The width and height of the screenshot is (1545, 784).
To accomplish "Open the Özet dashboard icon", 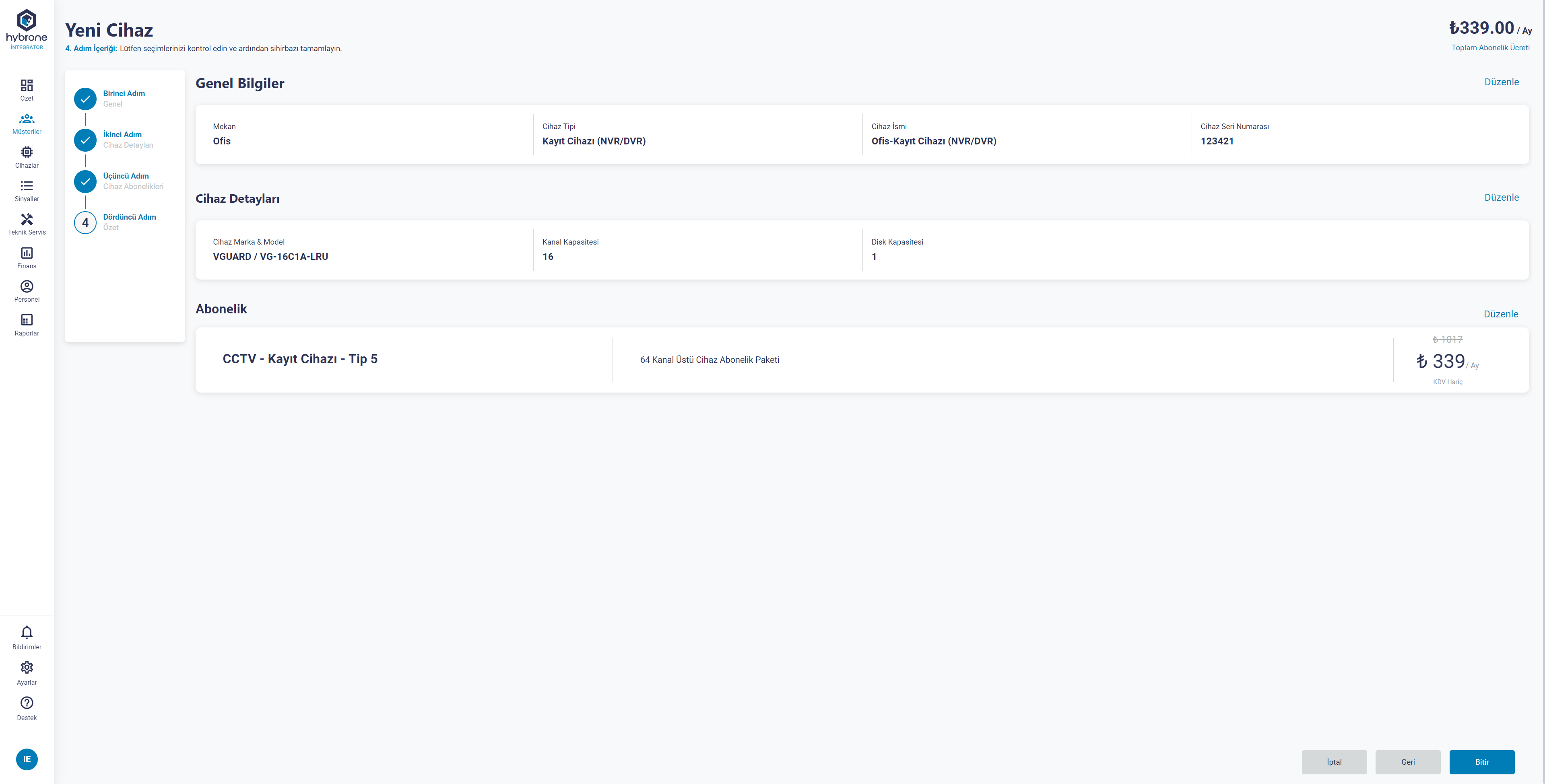I will (x=27, y=86).
